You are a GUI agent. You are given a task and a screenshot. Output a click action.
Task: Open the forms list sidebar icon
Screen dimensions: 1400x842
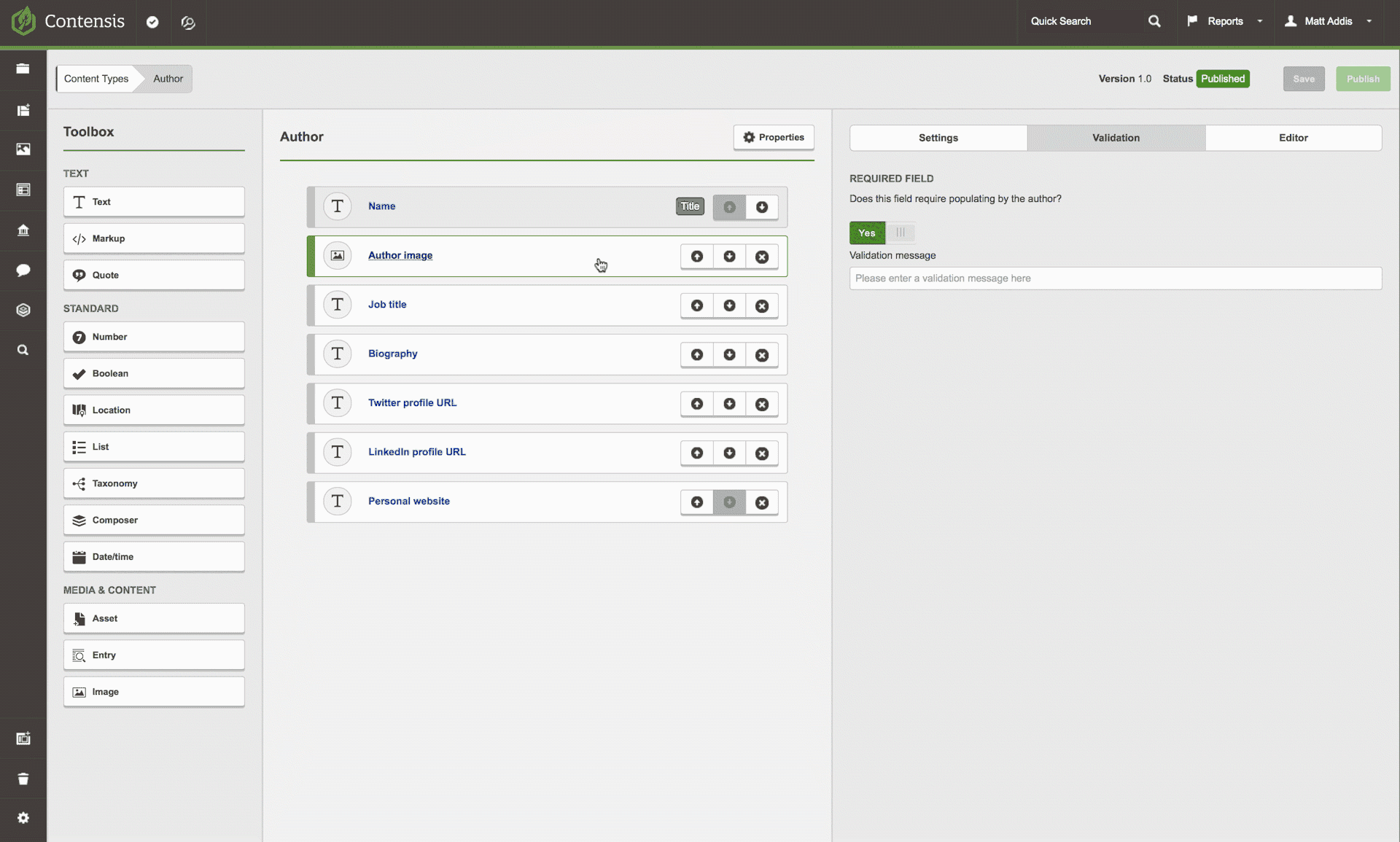pyautogui.click(x=23, y=190)
